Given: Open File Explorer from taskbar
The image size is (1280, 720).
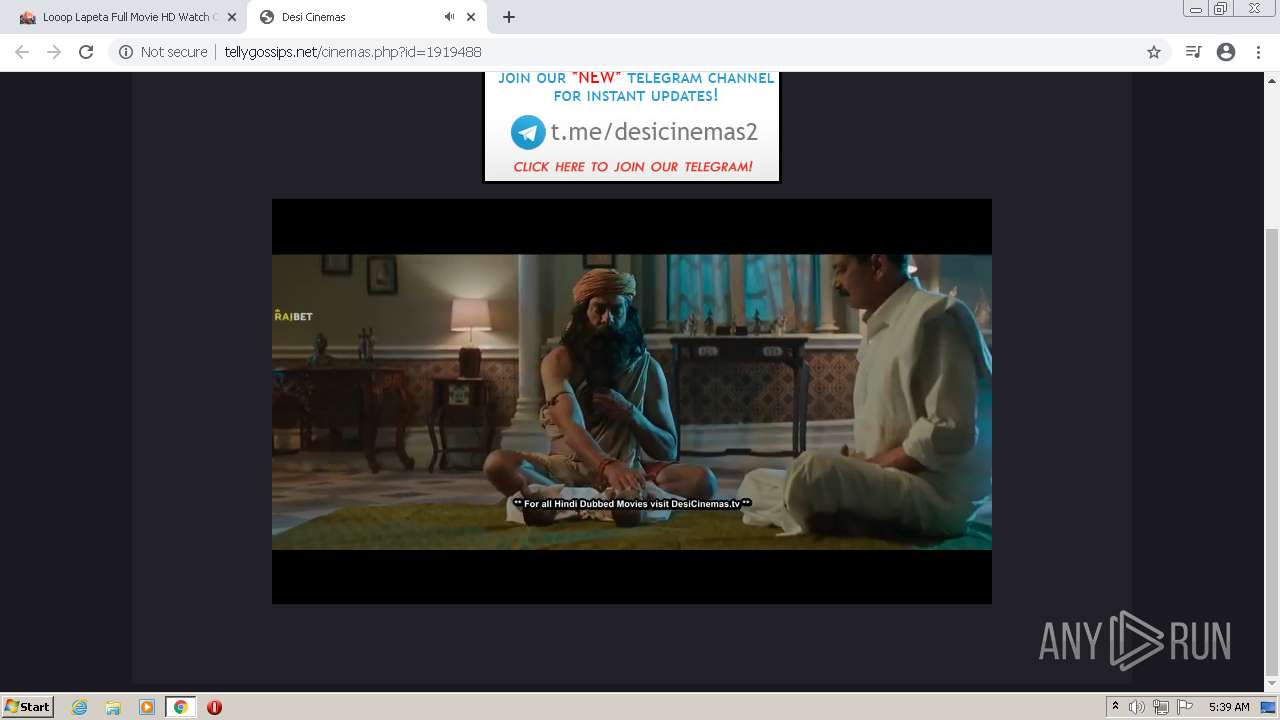Looking at the screenshot, I should click(113, 707).
